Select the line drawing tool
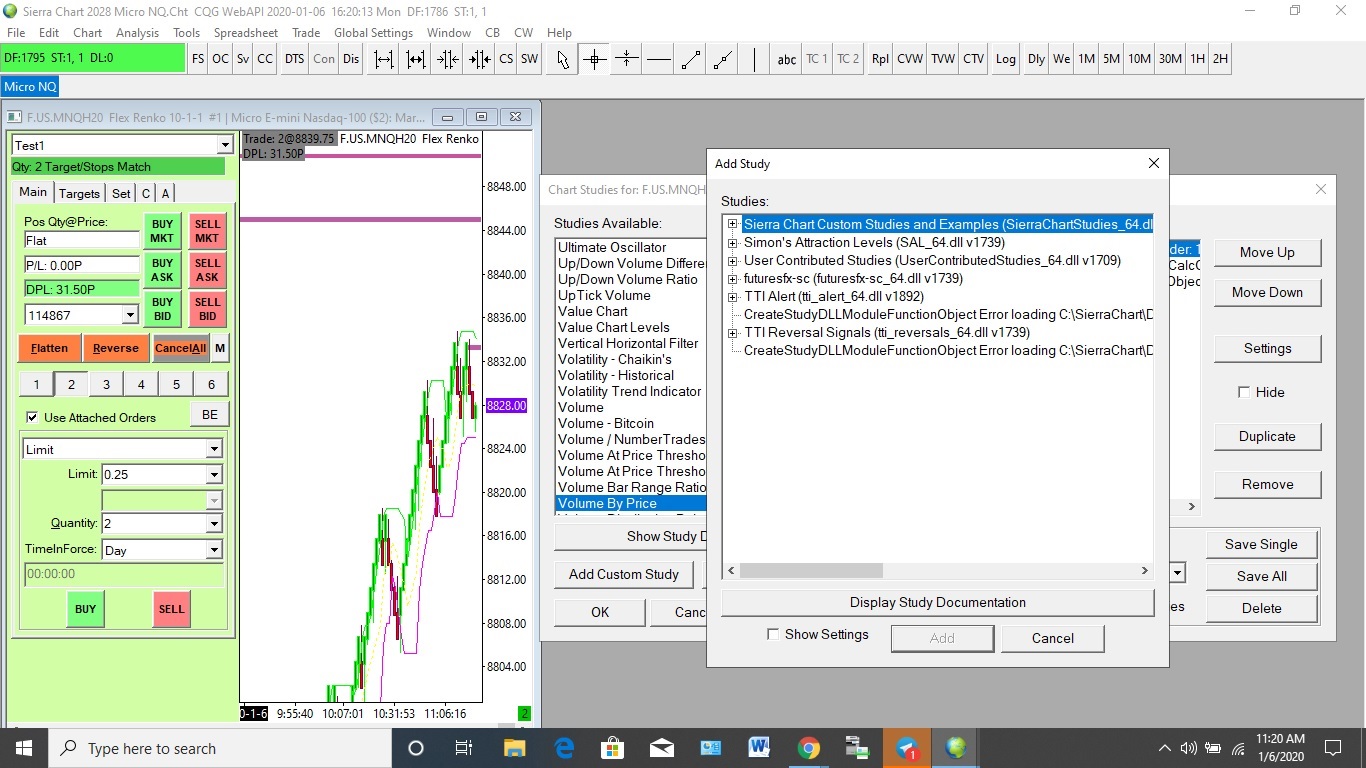The width and height of the screenshot is (1366, 768). 690,59
